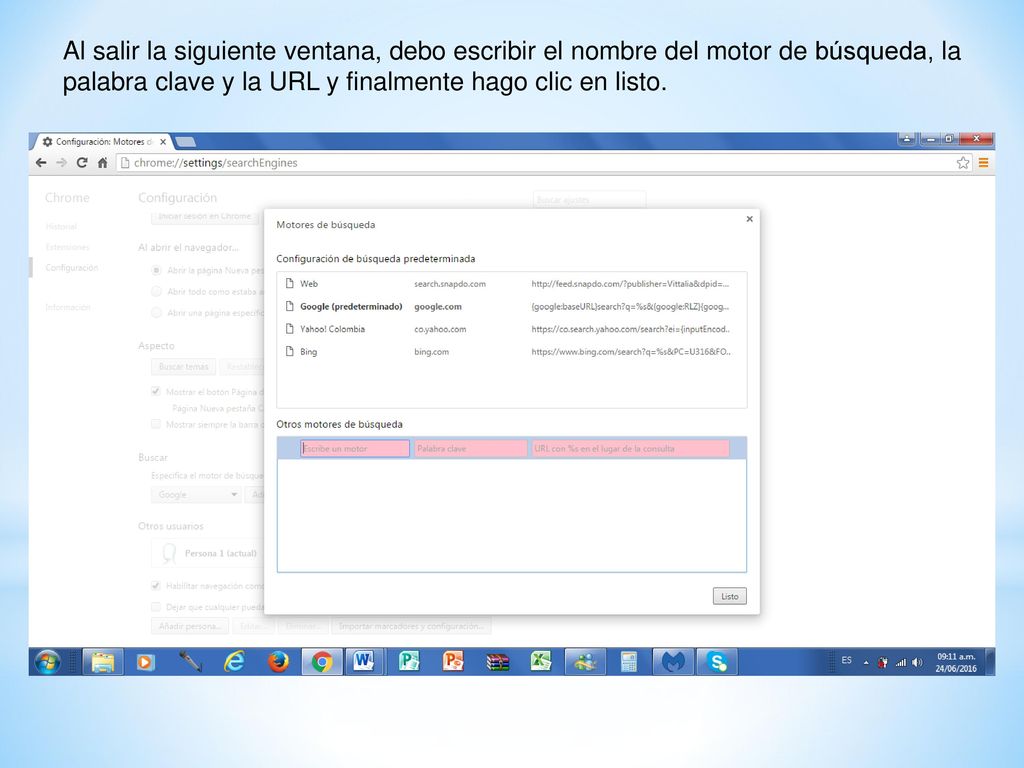
Task: Focus the 'Escribe un motor' field
Action: [355, 449]
